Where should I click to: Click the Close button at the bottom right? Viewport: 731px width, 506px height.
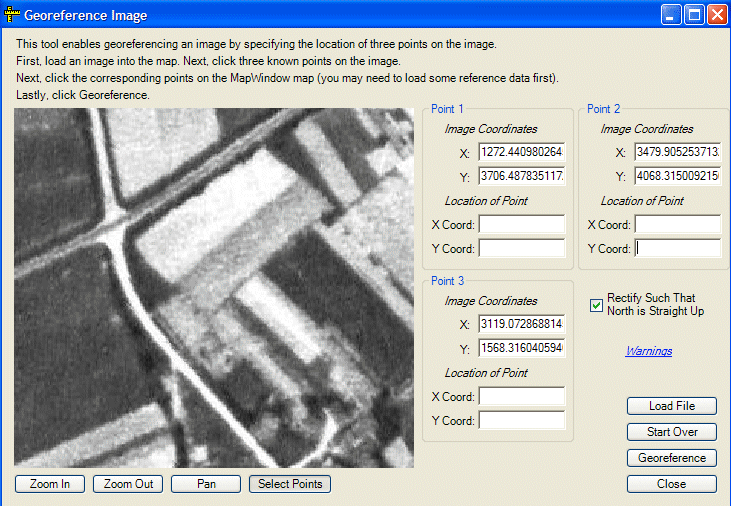coord(671,484)
